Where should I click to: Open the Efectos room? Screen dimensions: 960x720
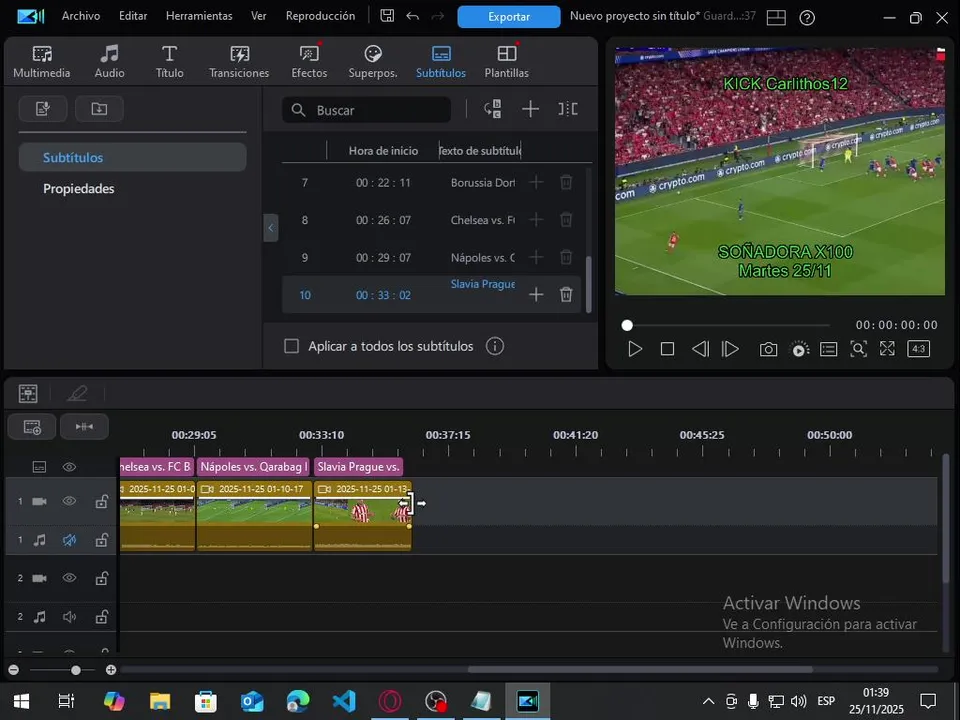(x=309, y=62)
